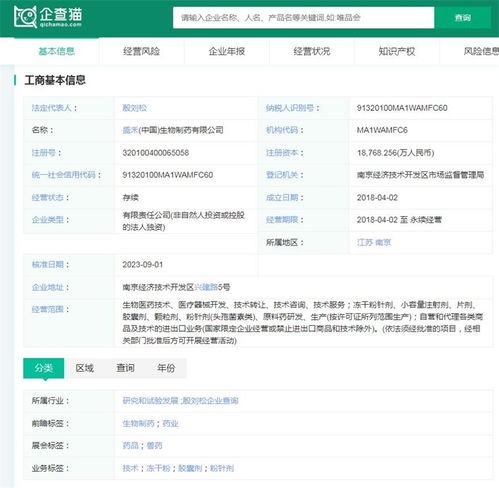Image resolution: width=499 pixels, height=488 pixels.
Task: Click the 注册号 field label
Action: (44, 153)
